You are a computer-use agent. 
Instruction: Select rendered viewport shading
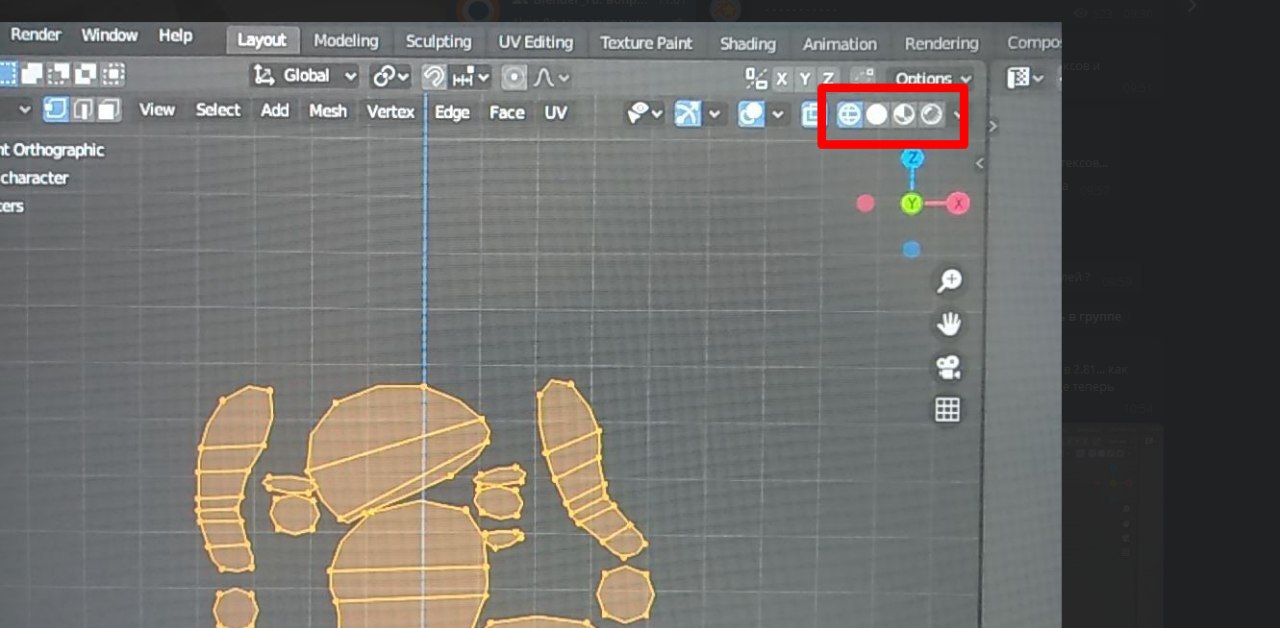[931, 114]
